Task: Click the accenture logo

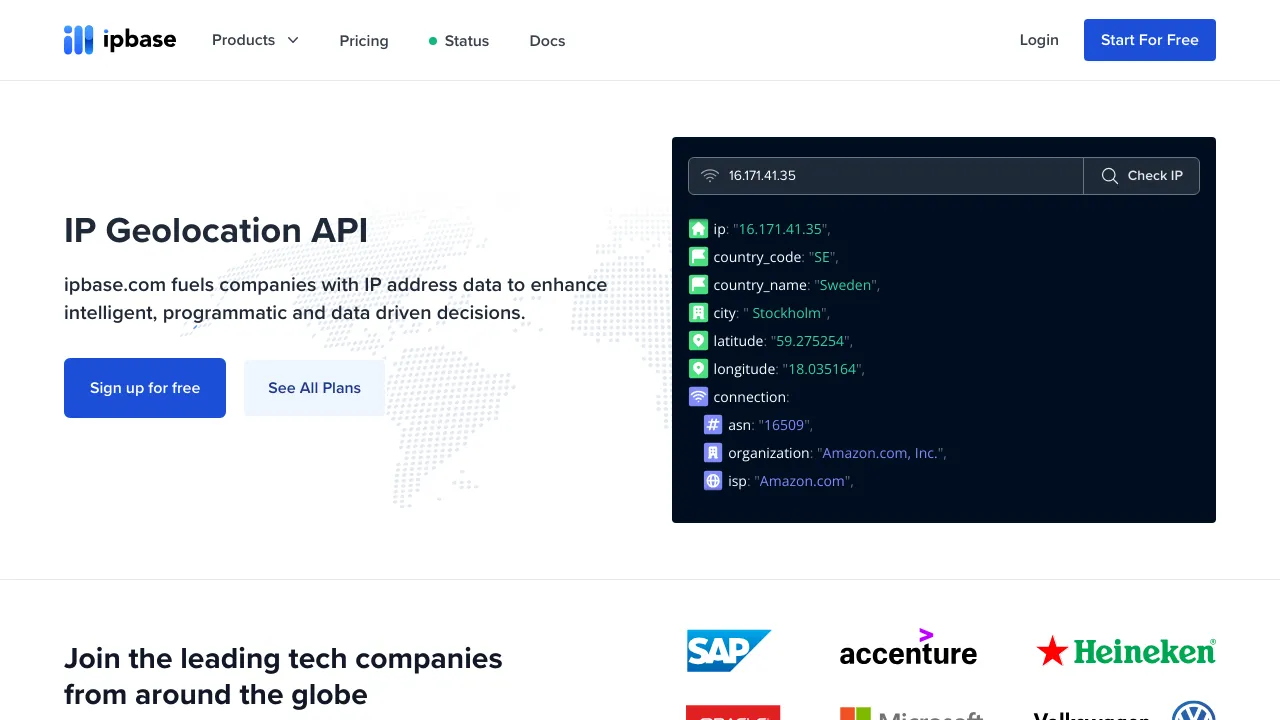Action: tap(908, 648)
